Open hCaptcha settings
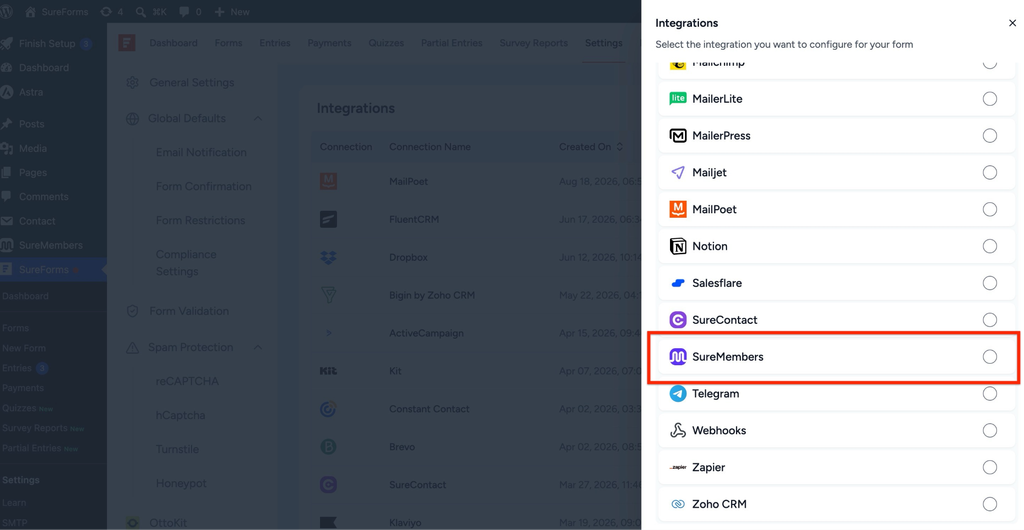The image size is (1024, 530). (x=180, y=415)
